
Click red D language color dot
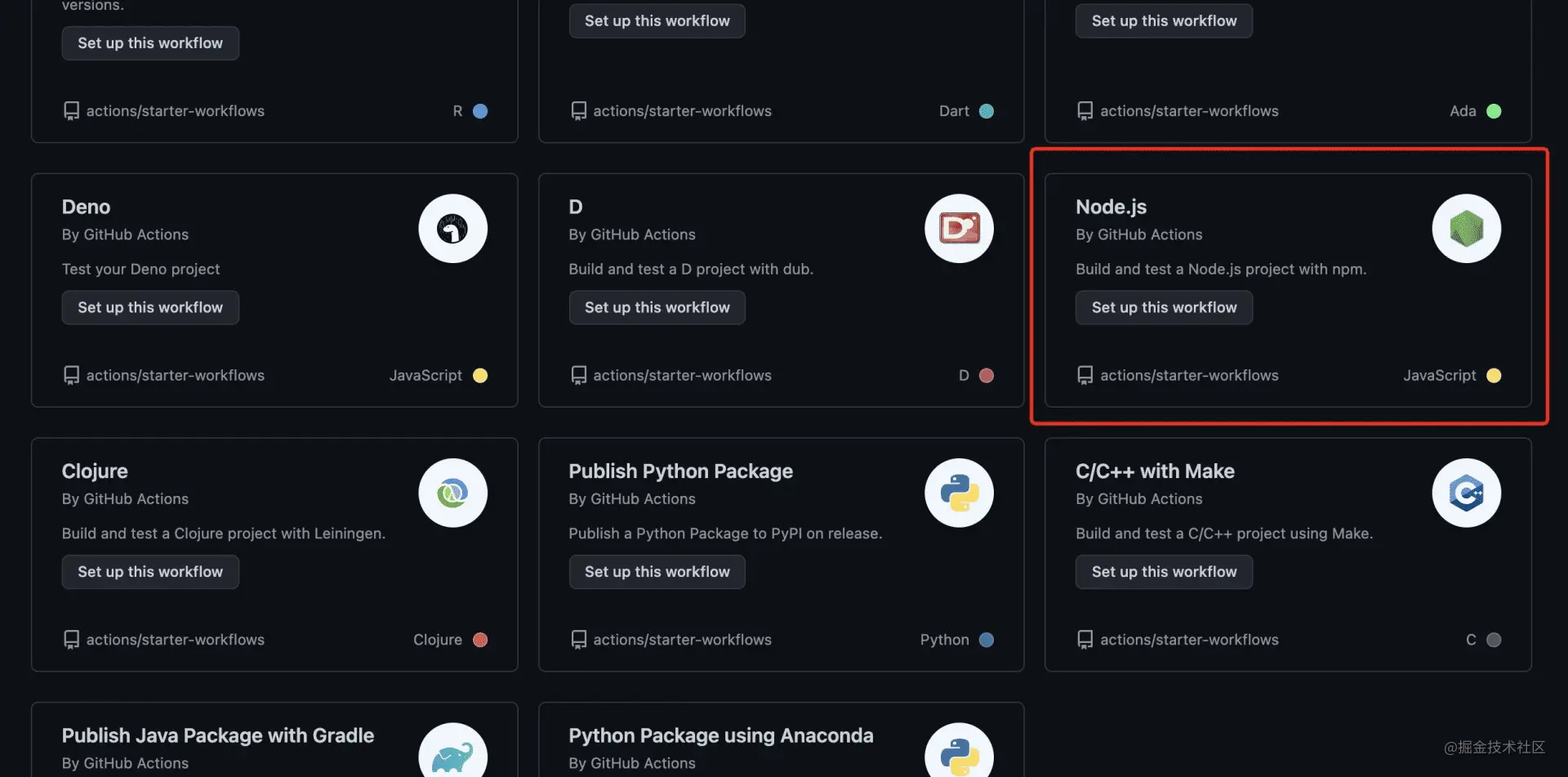tap(987, 375)
